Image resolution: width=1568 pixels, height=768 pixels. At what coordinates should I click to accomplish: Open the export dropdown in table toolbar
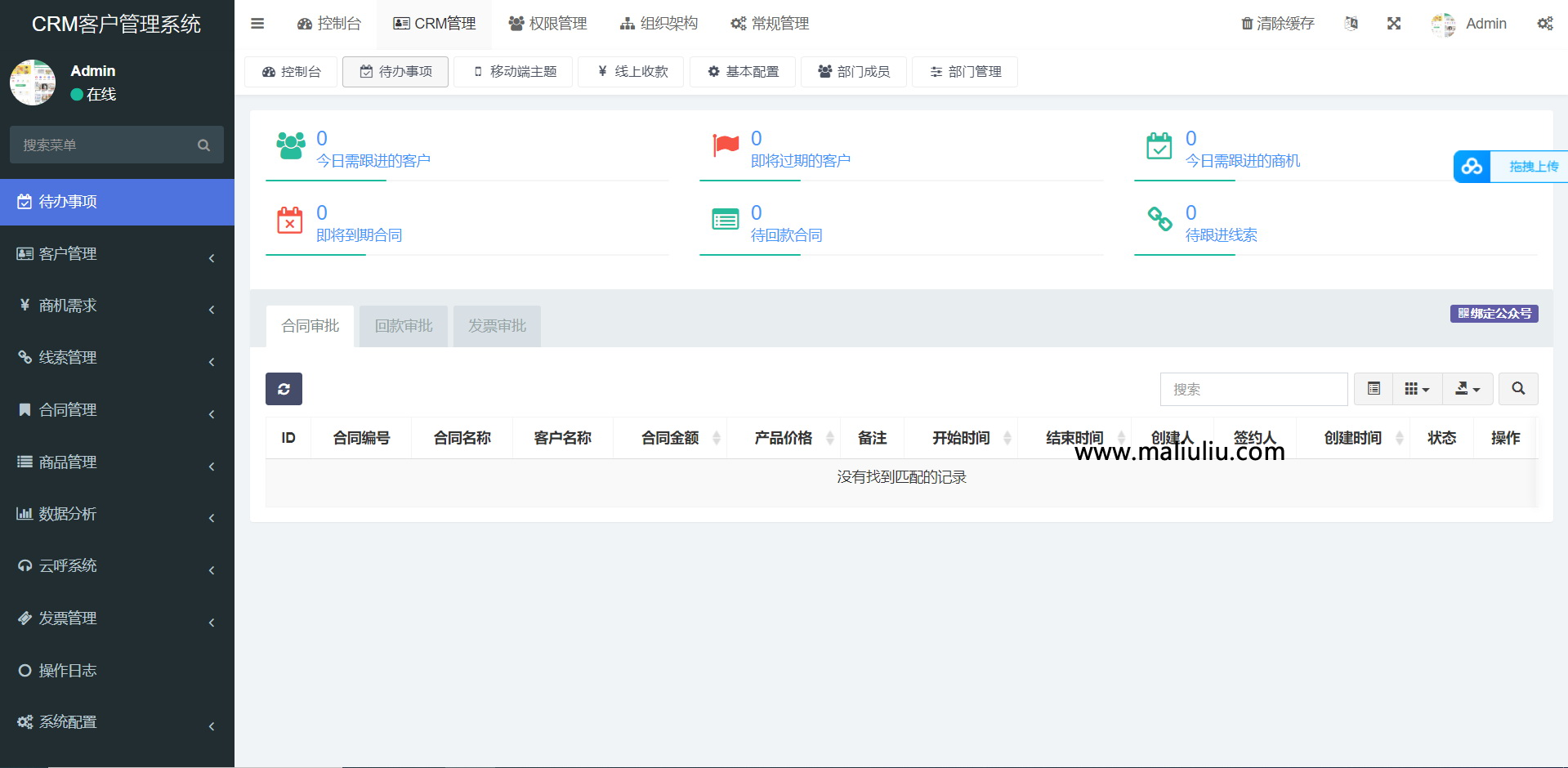[x=1467, y=389]
